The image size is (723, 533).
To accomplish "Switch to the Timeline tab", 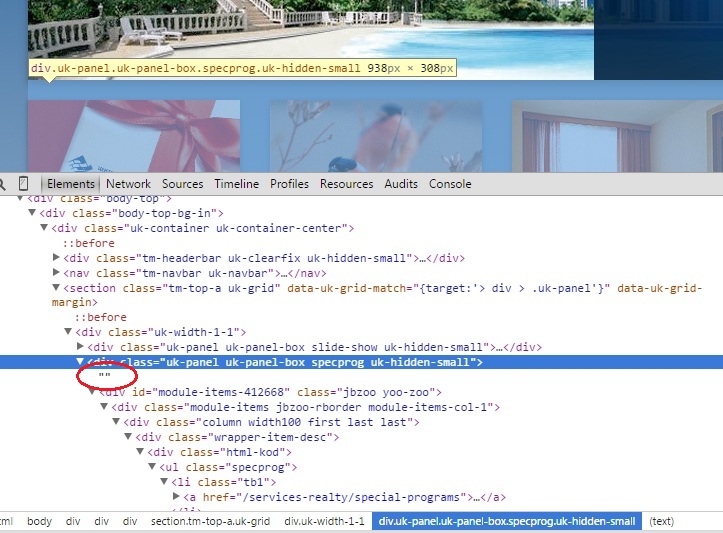I will tap(237, 184).
